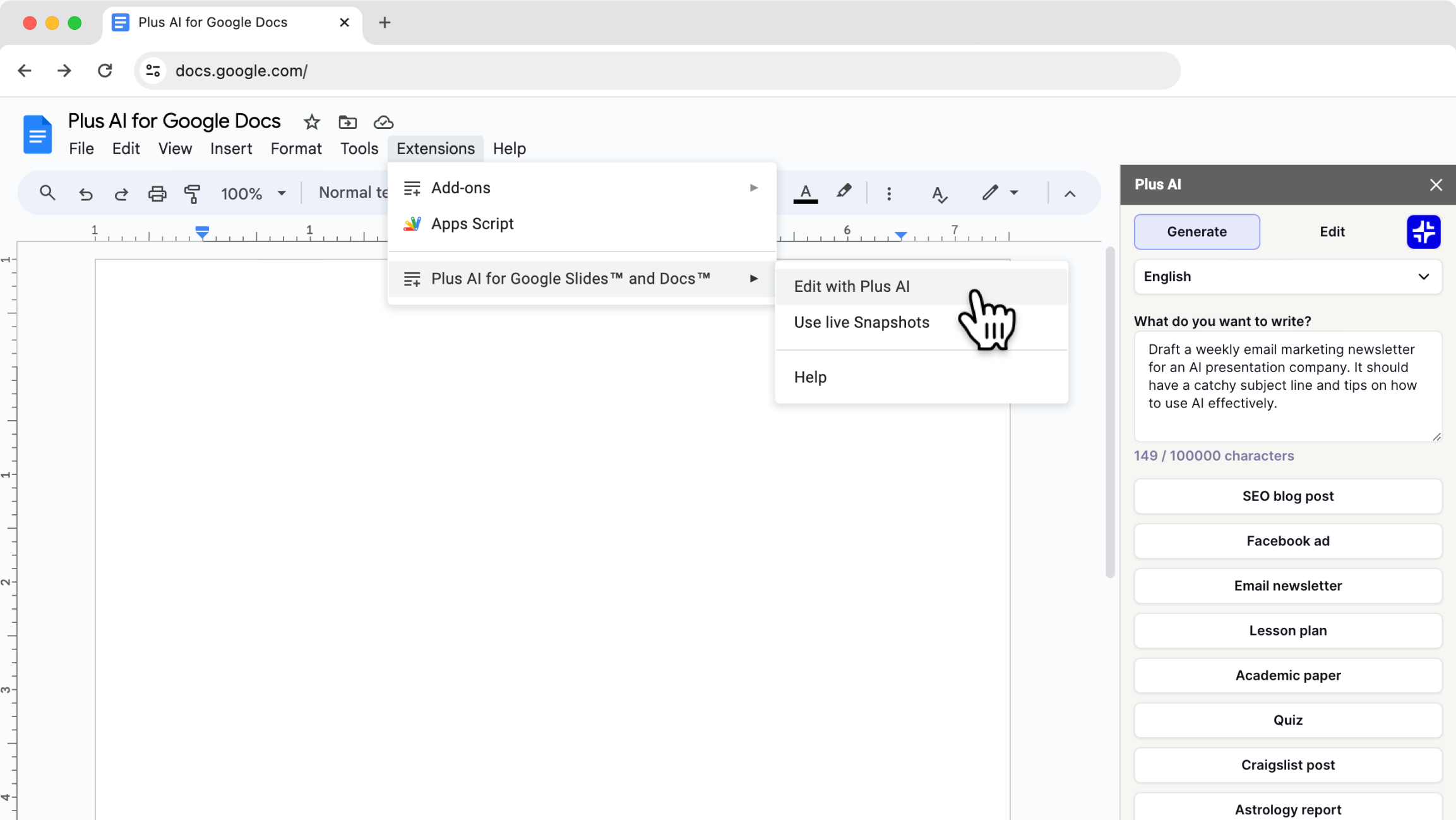Screen dimensions: 1456x820
Task: Activate the paint format tool
Action: [193, 193]
